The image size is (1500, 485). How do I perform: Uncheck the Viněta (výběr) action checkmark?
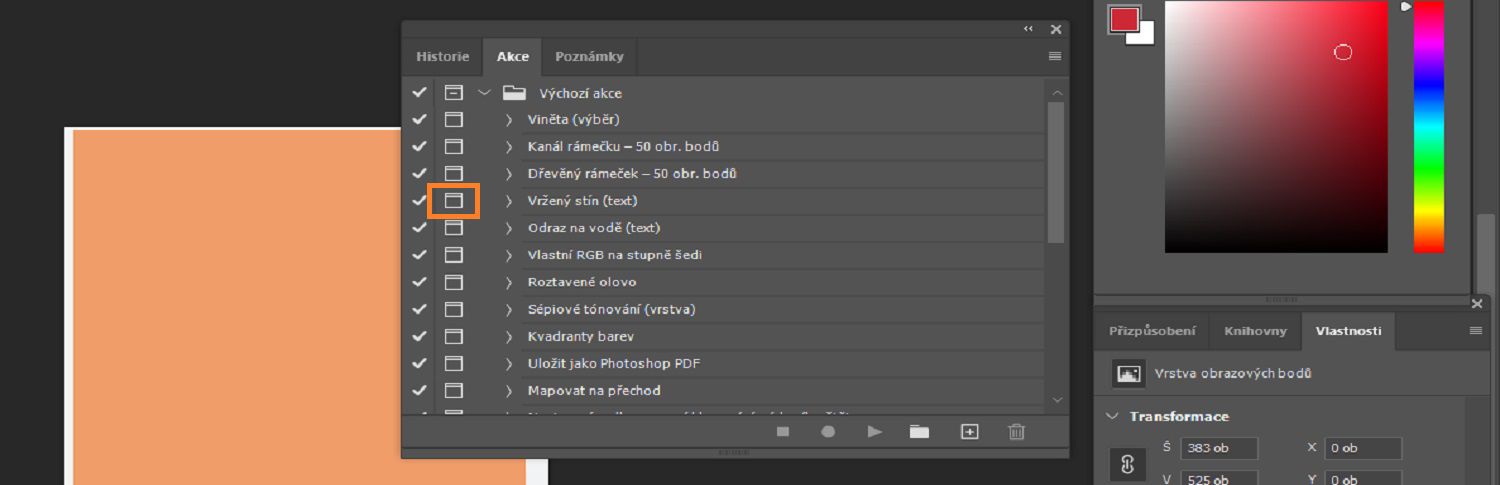[419, 120]
